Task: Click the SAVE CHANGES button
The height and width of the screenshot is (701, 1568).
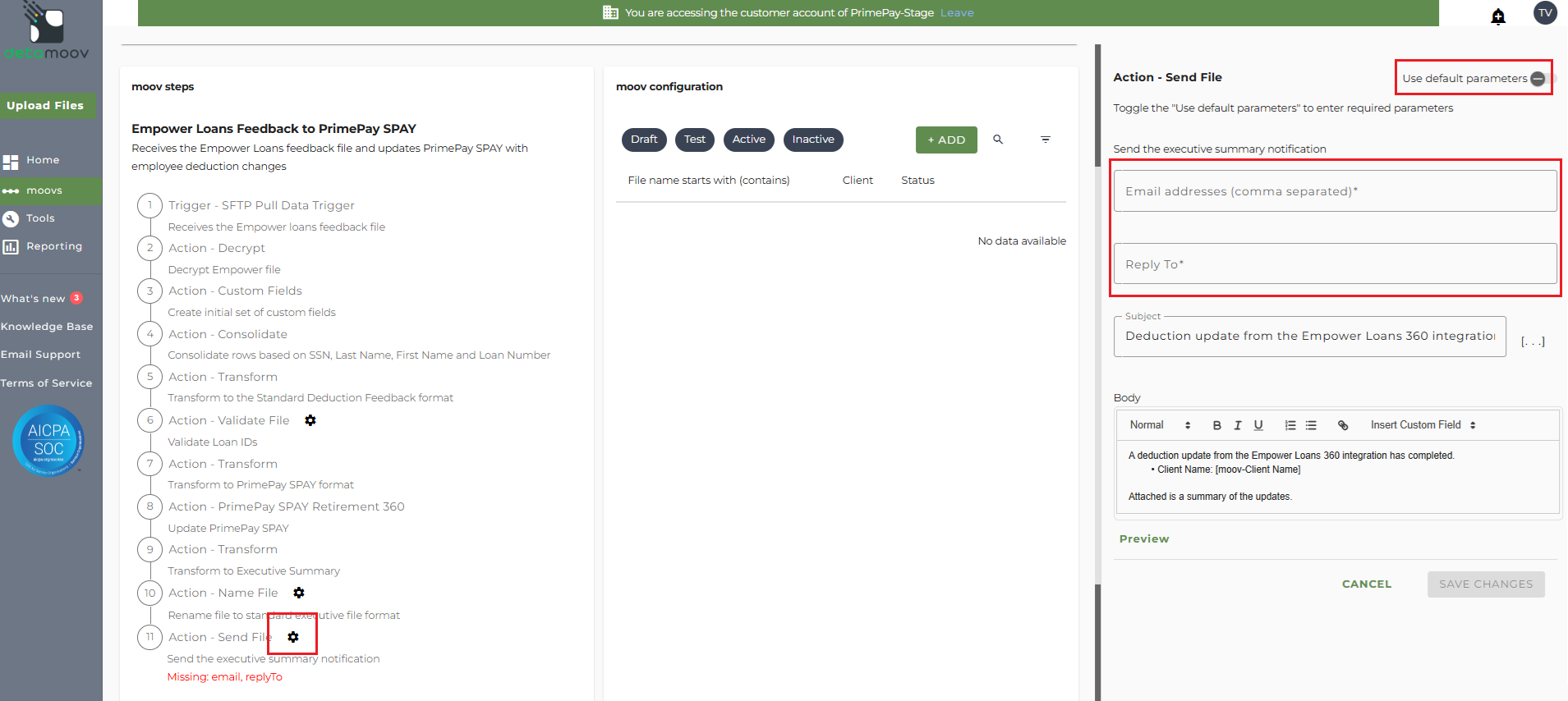Action: pos(1486,584)
